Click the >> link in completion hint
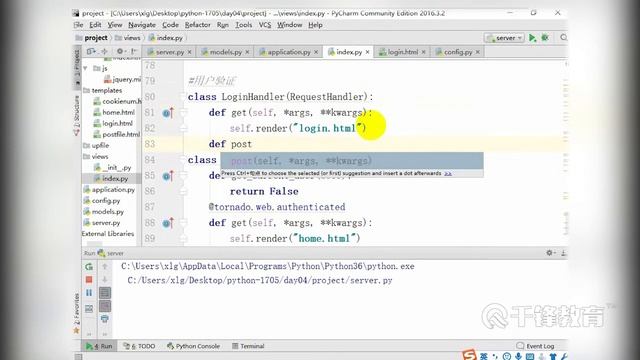 [x=448, y=173]
